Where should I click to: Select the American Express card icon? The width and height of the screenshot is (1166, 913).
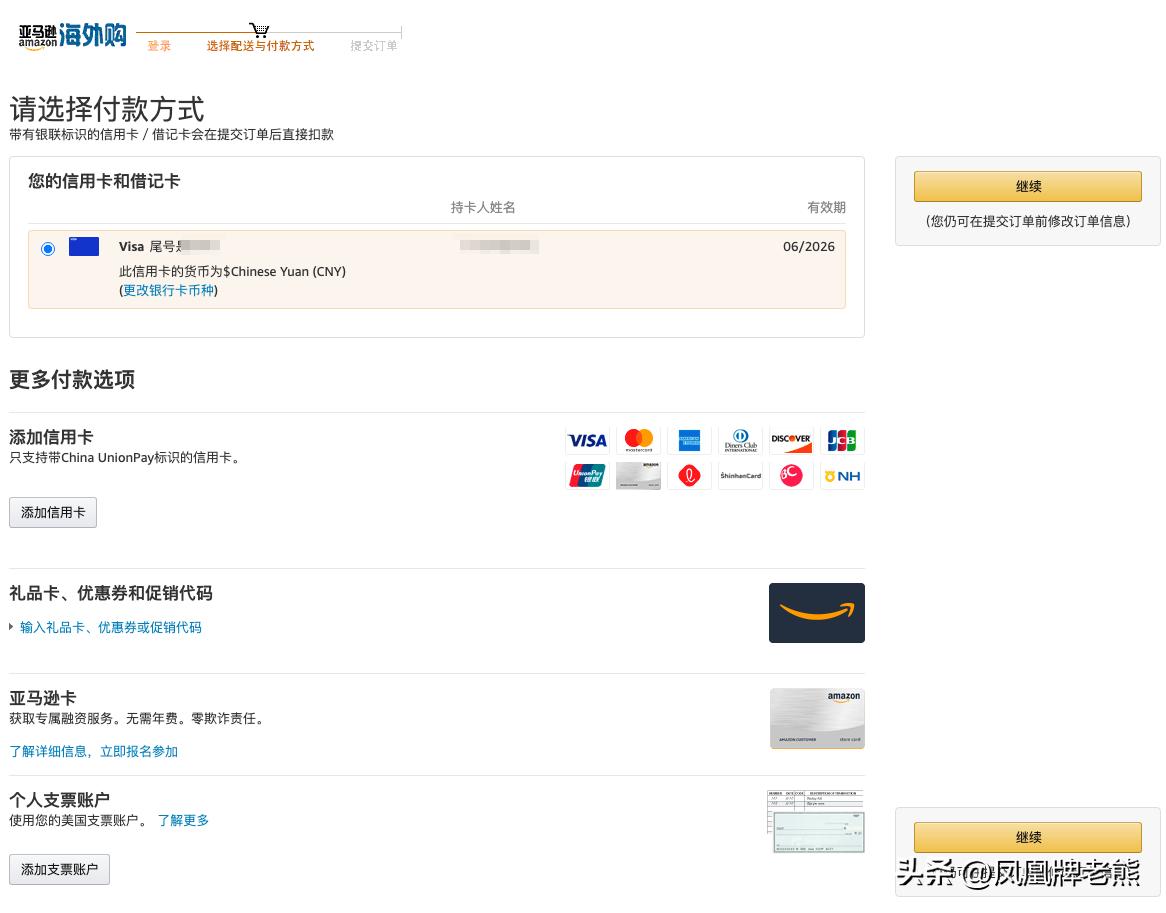pos(689,440)
